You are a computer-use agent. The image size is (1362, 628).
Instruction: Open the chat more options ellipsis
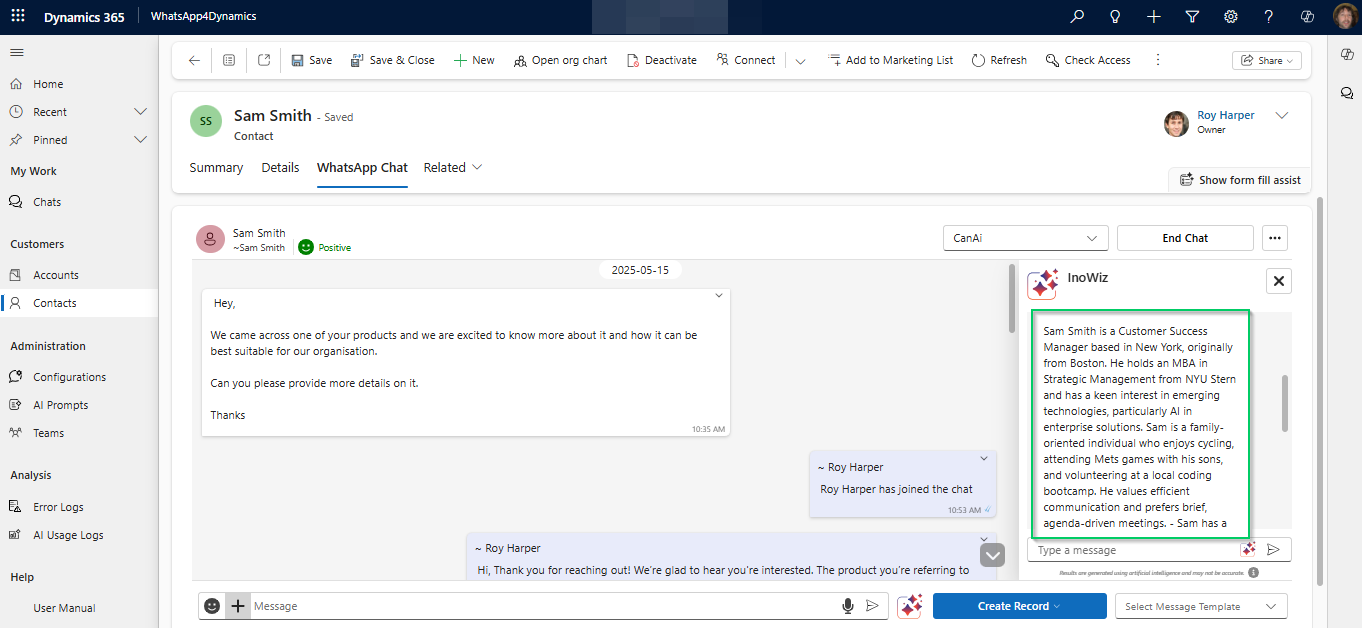[1274, 238]
